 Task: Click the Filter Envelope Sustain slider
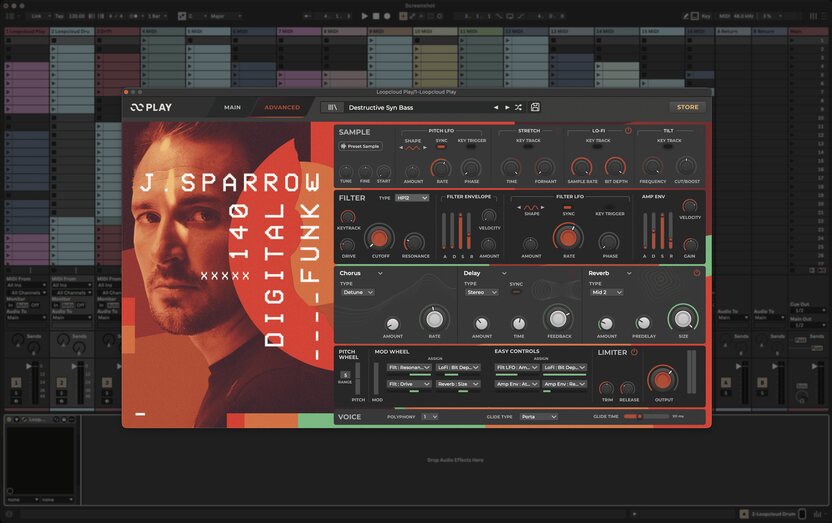click(461, 231)
